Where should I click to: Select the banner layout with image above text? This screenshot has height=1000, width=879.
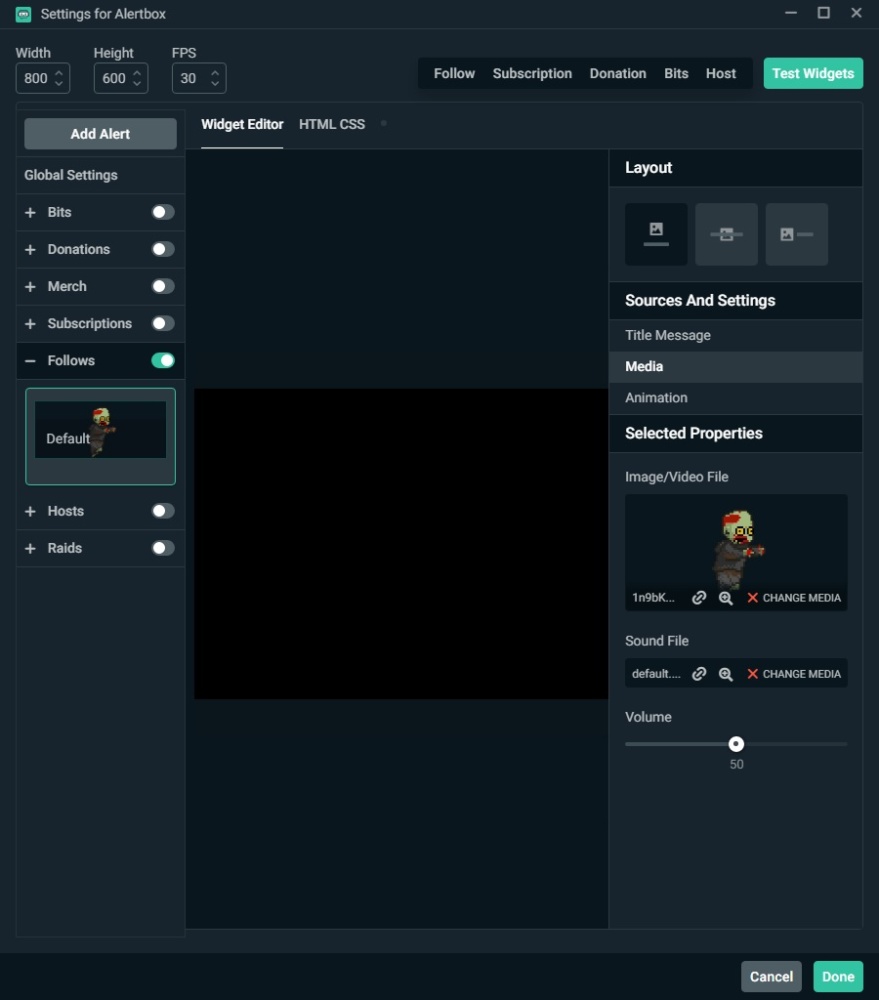(x=656, y=234)
